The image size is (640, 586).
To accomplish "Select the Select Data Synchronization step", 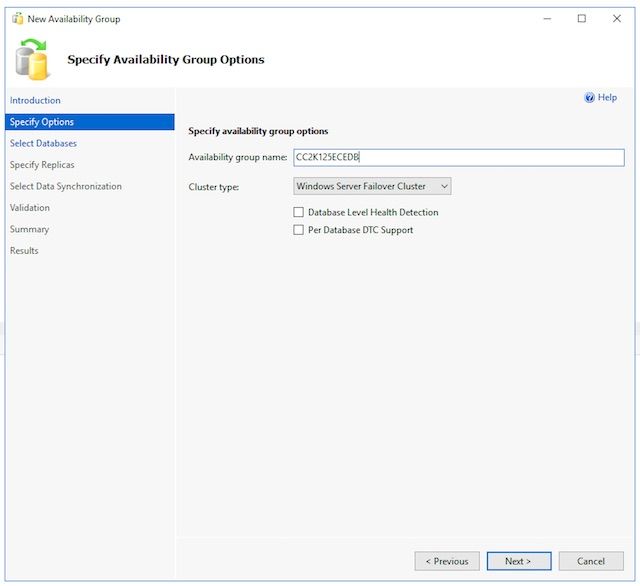I will [66, 186].
